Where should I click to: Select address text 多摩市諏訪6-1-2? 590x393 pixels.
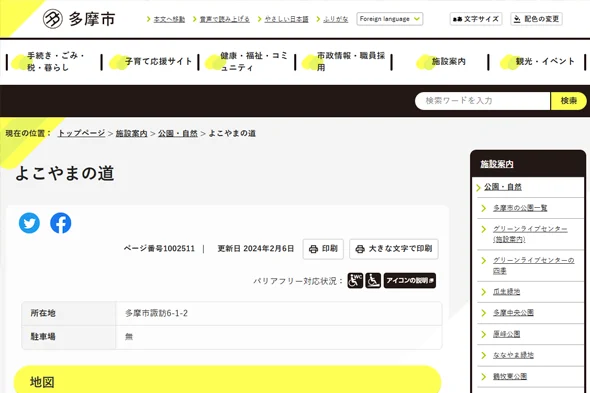(157, 313)
